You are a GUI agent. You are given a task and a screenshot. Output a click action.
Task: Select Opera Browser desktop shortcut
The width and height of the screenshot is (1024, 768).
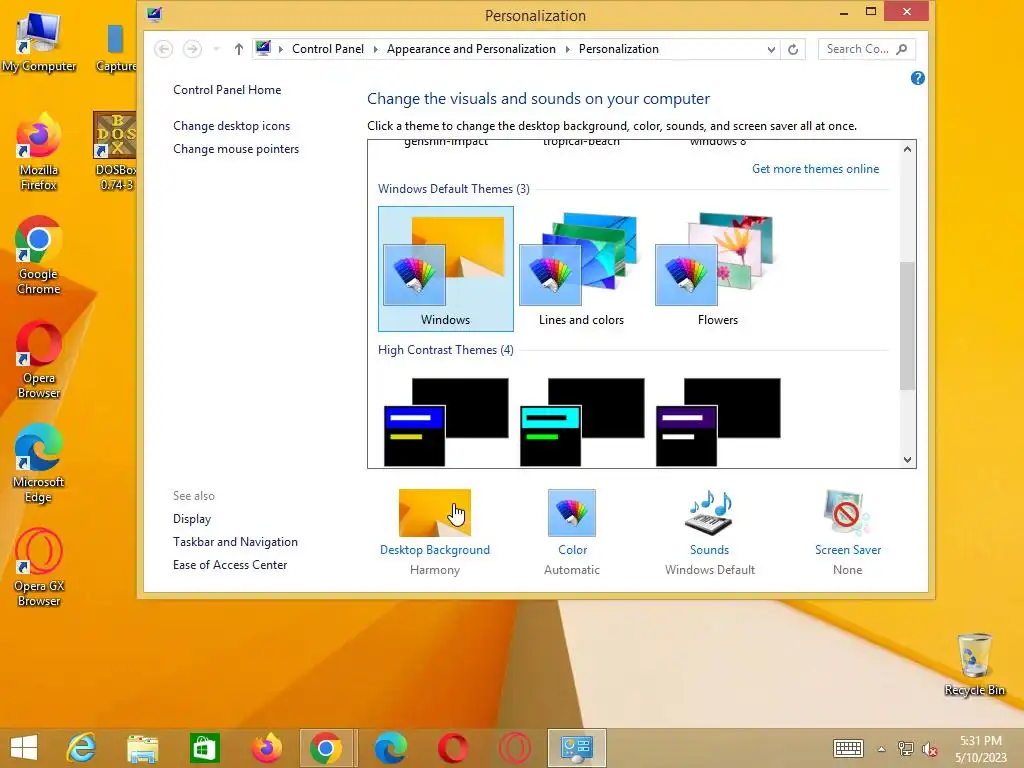click(x=39, y=359)
